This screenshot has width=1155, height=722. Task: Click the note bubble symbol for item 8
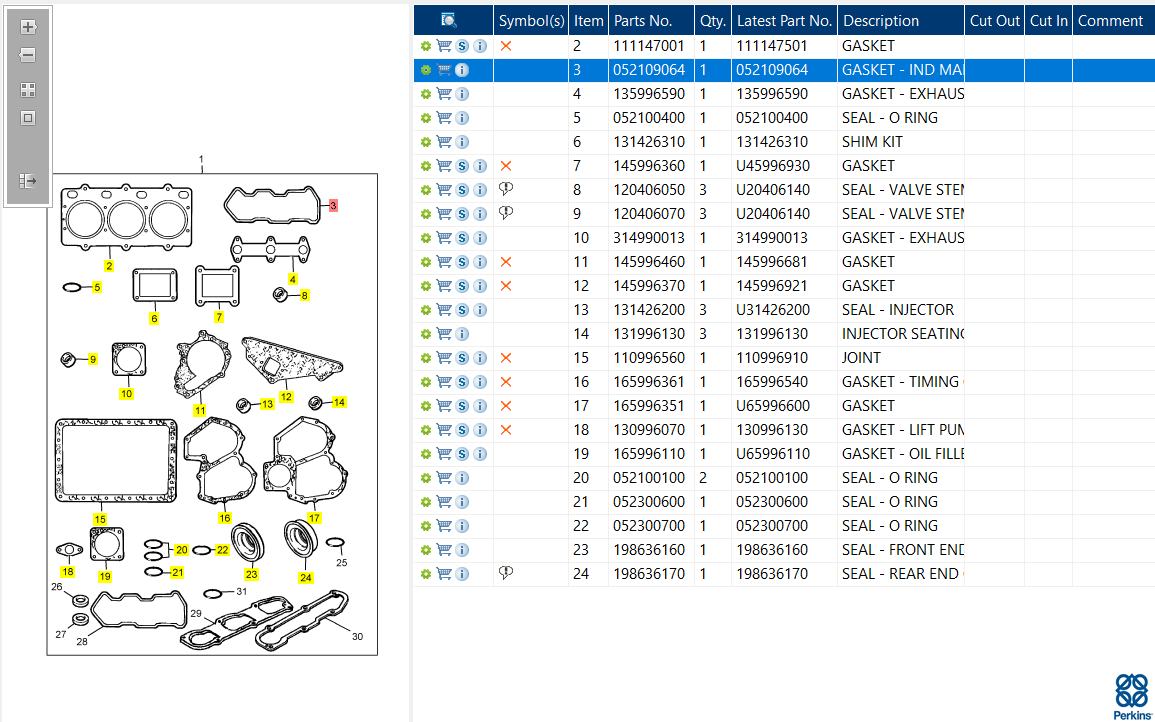[x=506, y=189]
